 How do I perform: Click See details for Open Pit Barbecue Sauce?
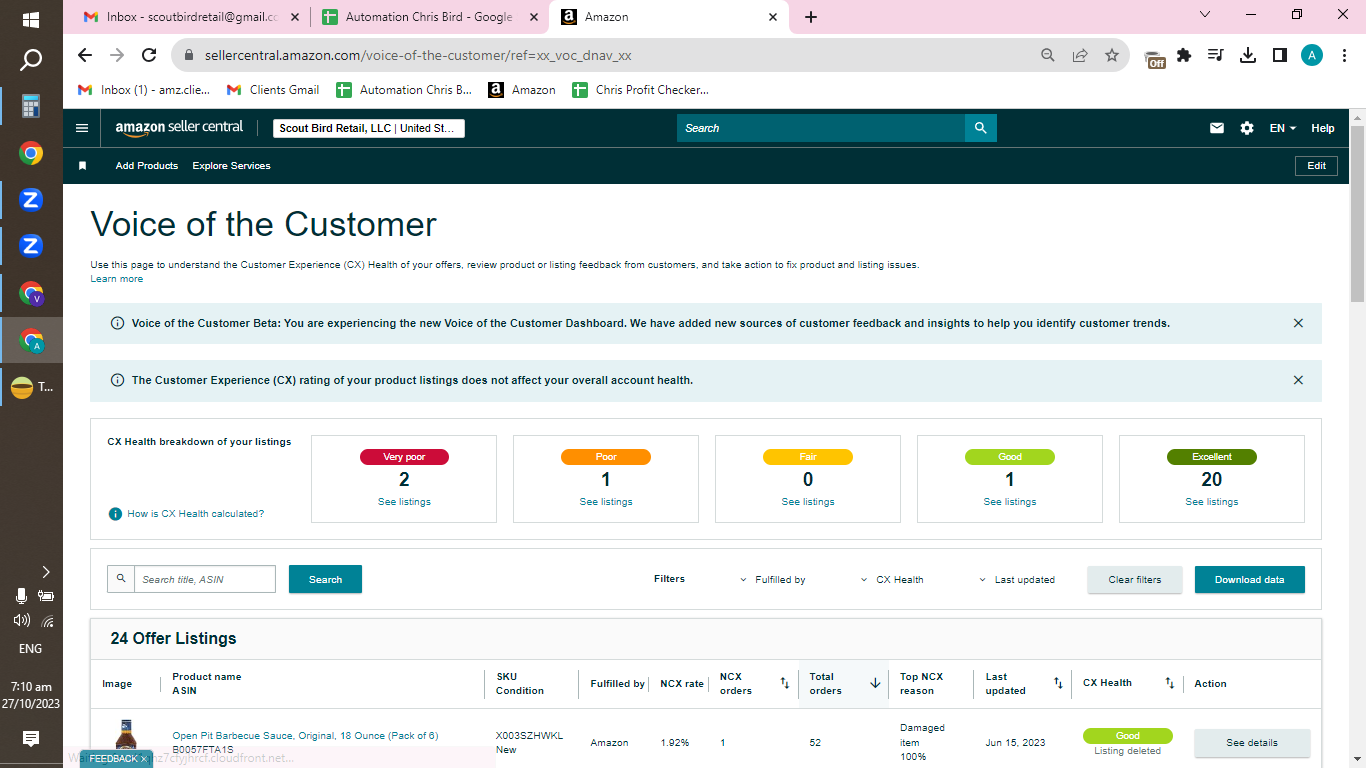tap(1252, 743)
